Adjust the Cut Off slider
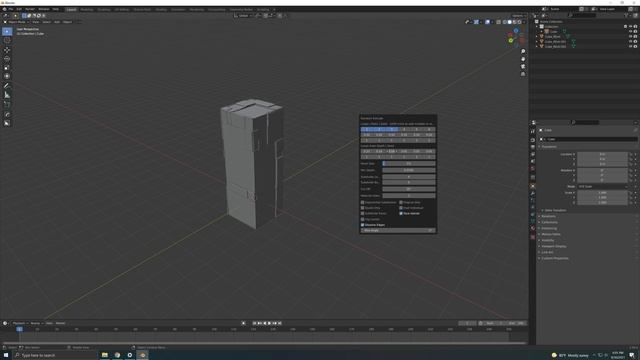 409,189
